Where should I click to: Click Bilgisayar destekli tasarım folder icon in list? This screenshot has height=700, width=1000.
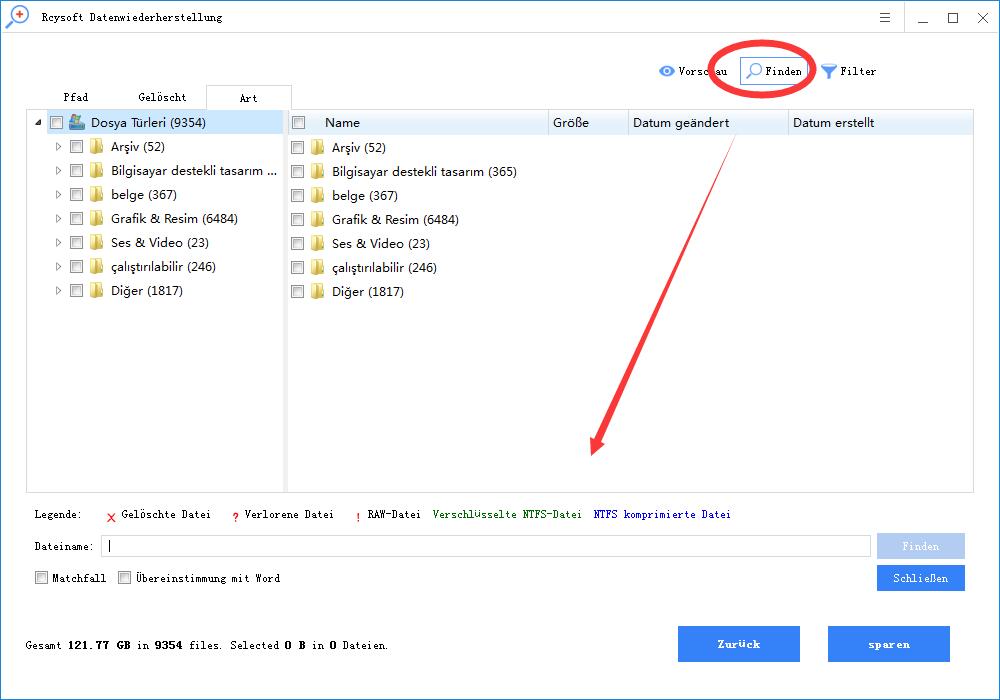[318, 171]
